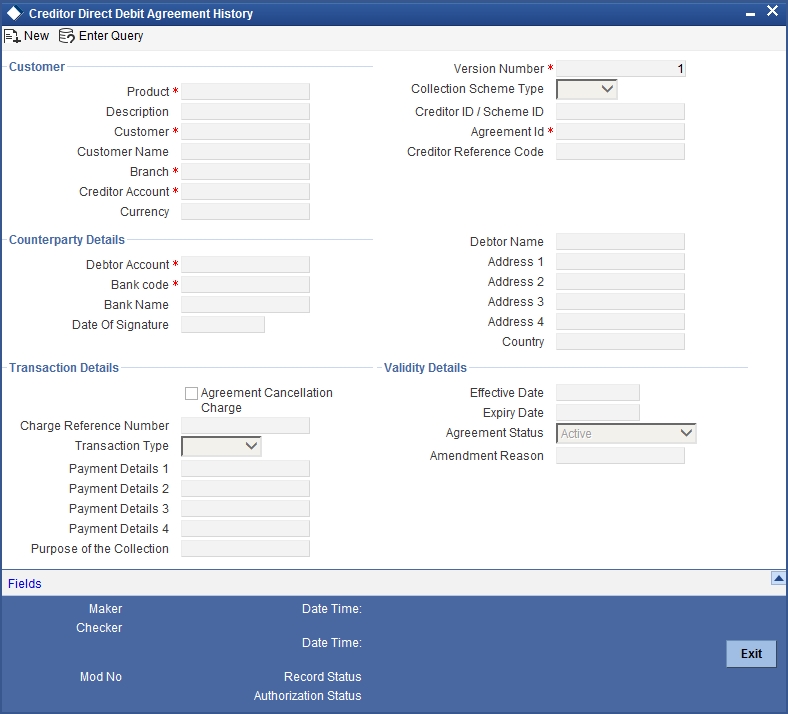The height and width of the screenshot is (714, 788).
Task: Click the Description input field
Action: tap(245, 112)
